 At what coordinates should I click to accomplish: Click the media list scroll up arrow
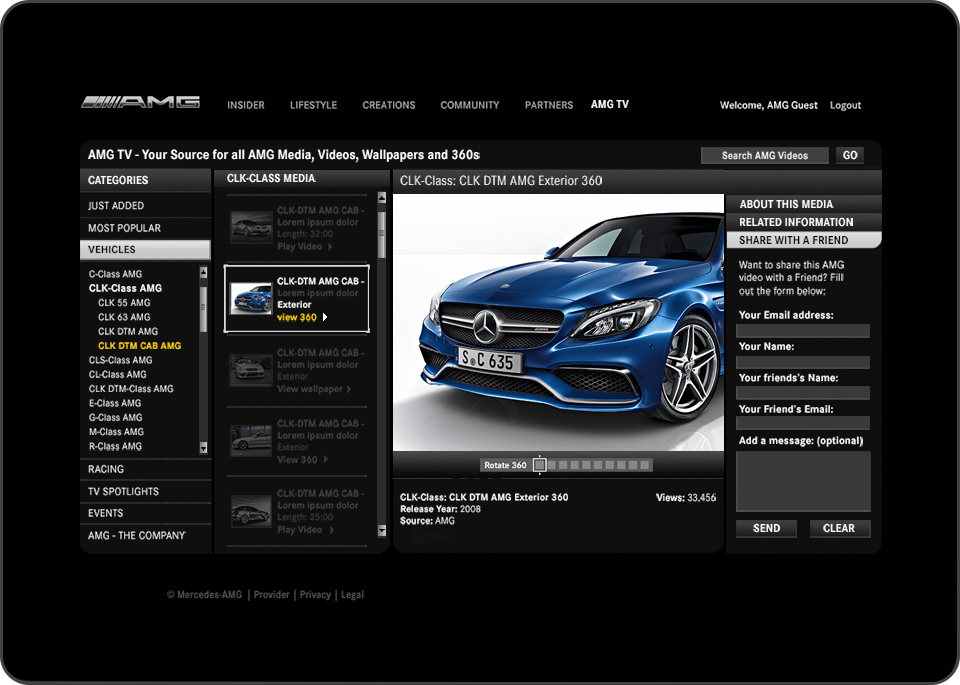pos(382,197)
